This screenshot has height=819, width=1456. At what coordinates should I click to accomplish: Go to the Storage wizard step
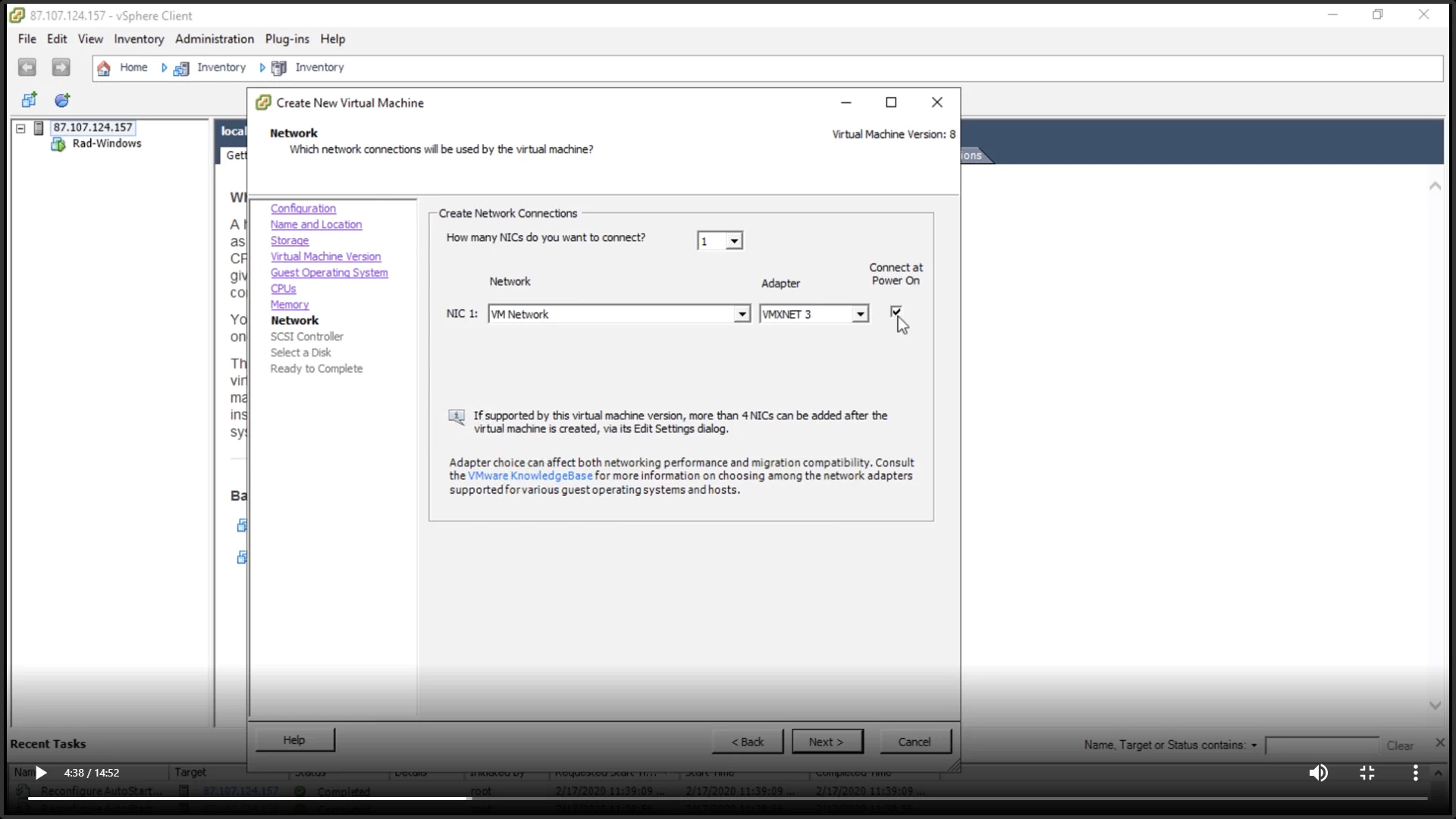(290, 240)
